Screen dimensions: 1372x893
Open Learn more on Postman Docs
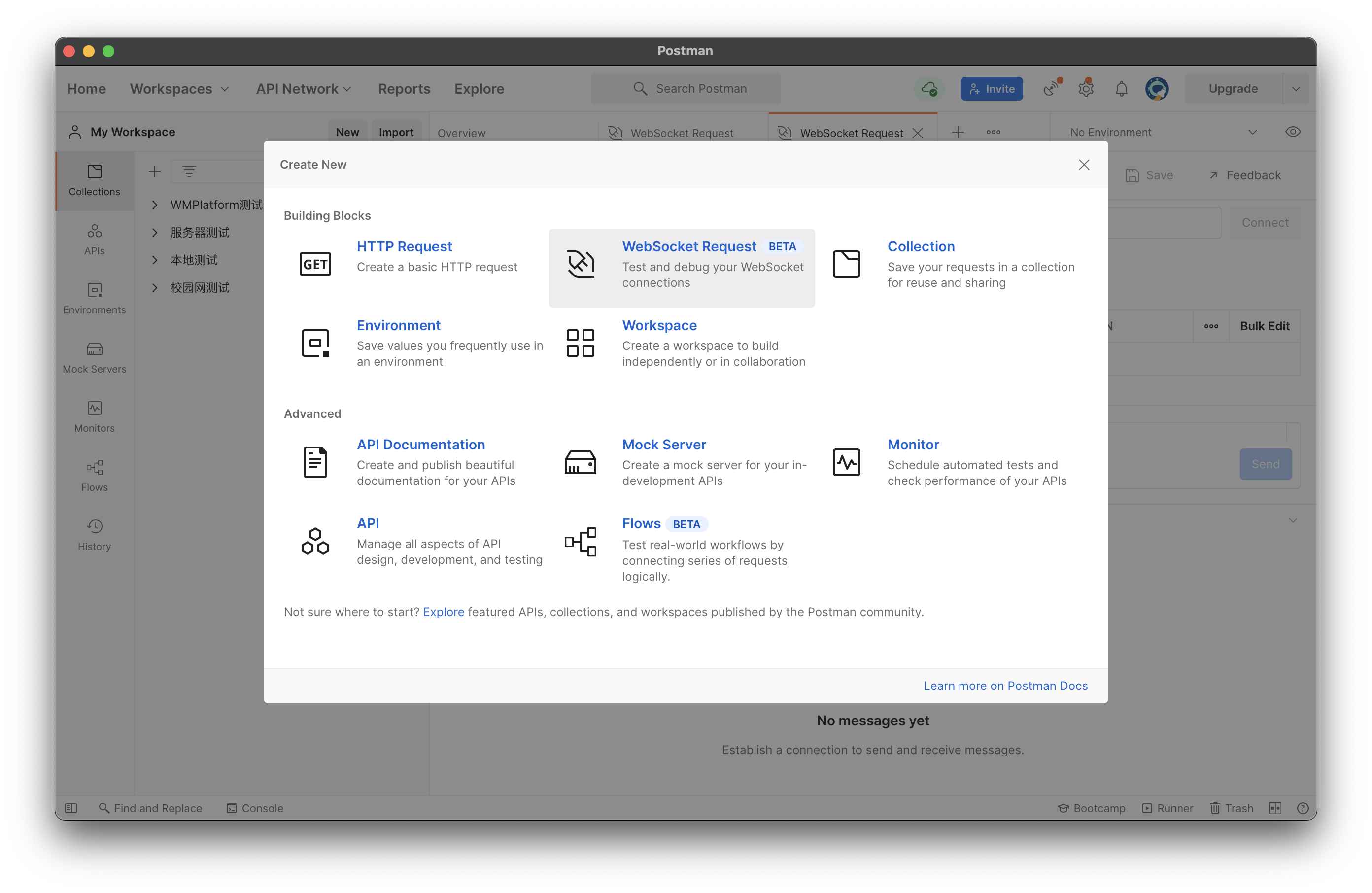pyautogui.click(x=1005, y=686)
